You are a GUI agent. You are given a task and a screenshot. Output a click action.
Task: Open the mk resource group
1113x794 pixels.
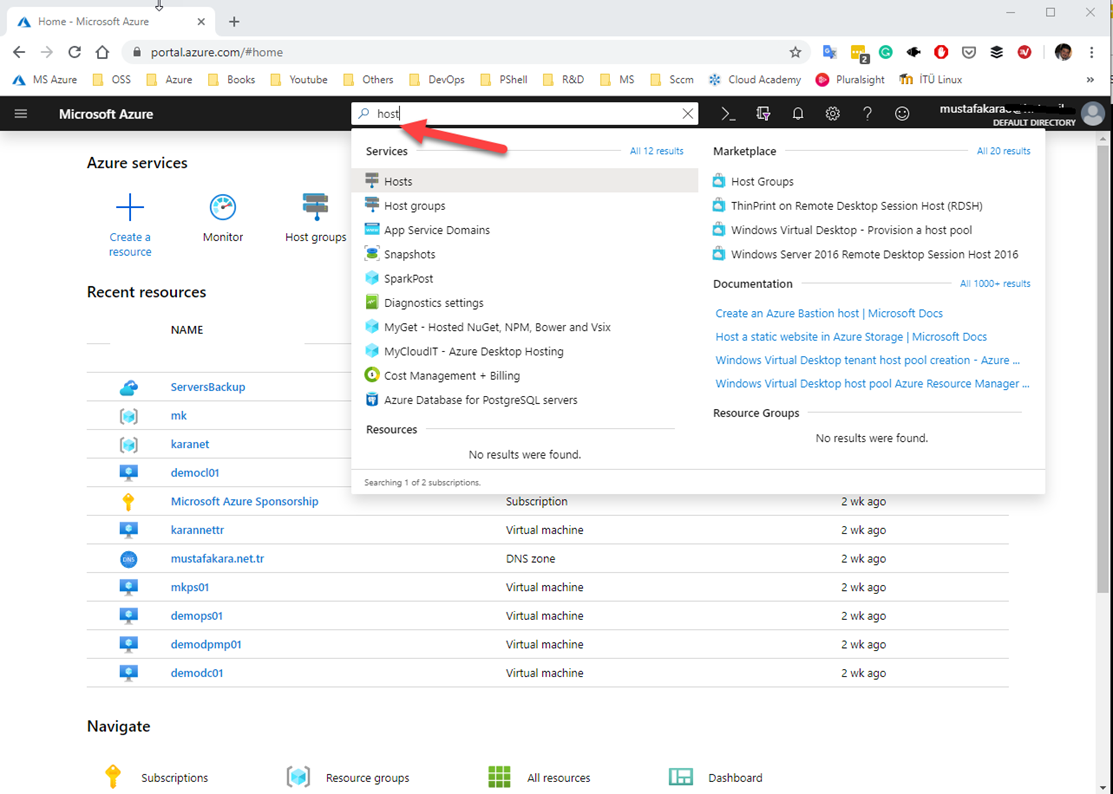pyautogui.click(x=179, y=416)
